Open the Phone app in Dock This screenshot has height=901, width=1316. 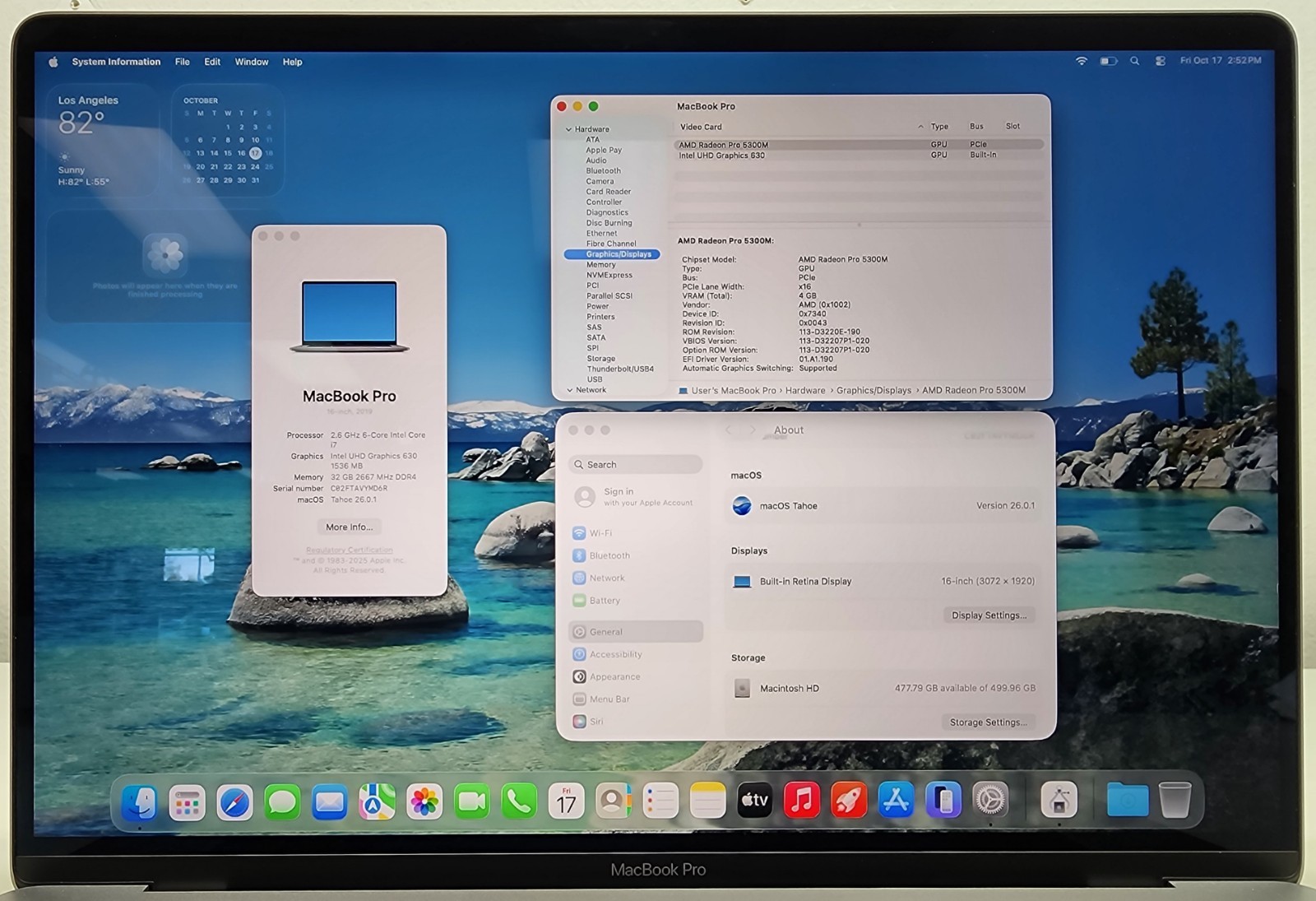pos(519,801)
